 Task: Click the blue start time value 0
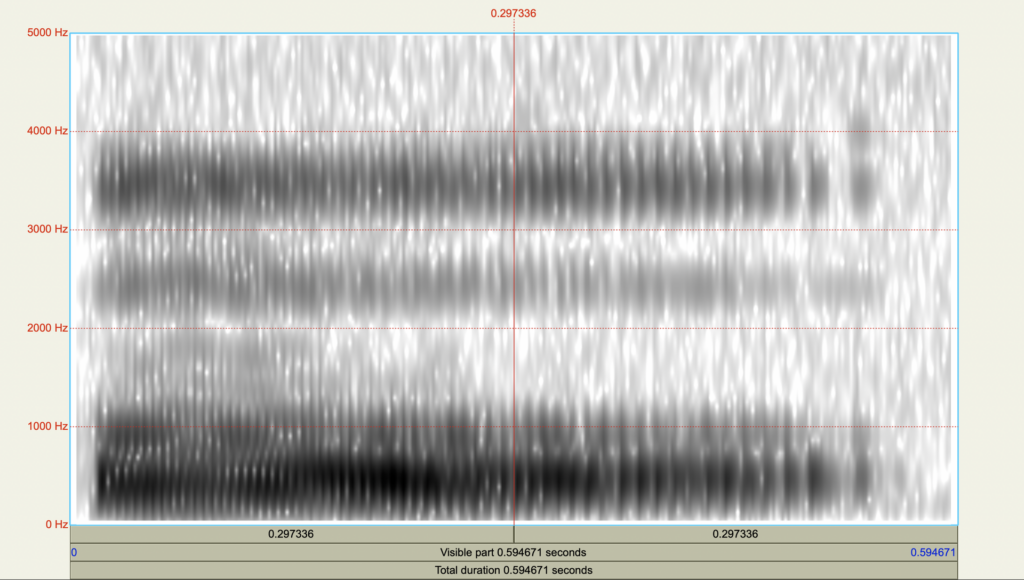(74, 553)
